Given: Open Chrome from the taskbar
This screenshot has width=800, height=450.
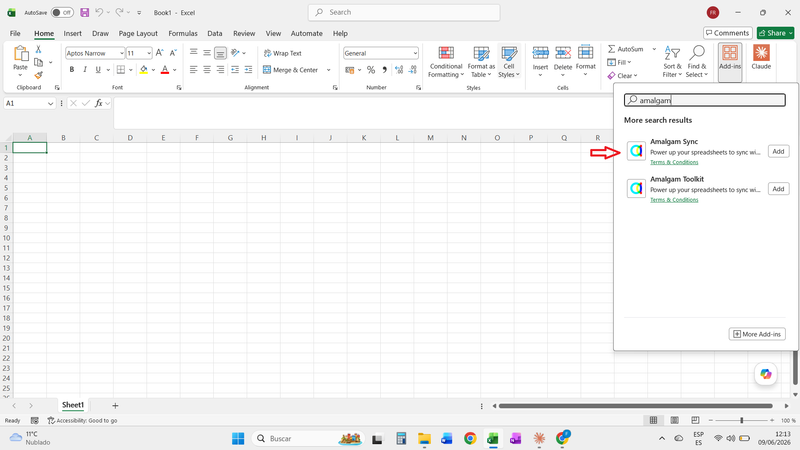Looking at the screenshot, I should point(470,438).
